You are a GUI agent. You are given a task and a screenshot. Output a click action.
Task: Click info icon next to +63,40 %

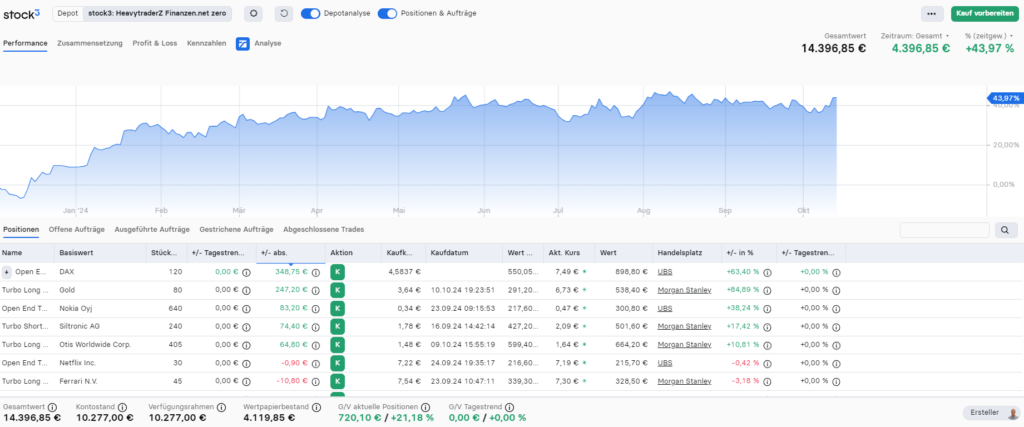point(767,272)
